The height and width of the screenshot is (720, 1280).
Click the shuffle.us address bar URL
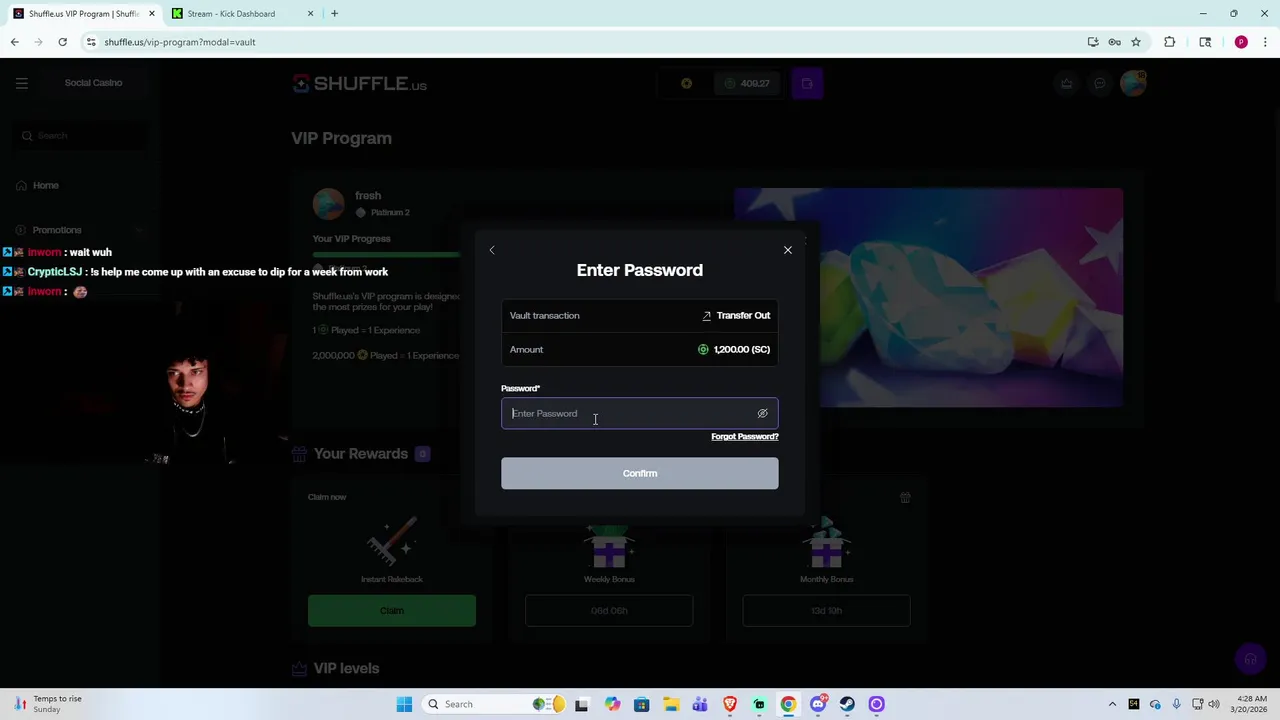[180, 42]
